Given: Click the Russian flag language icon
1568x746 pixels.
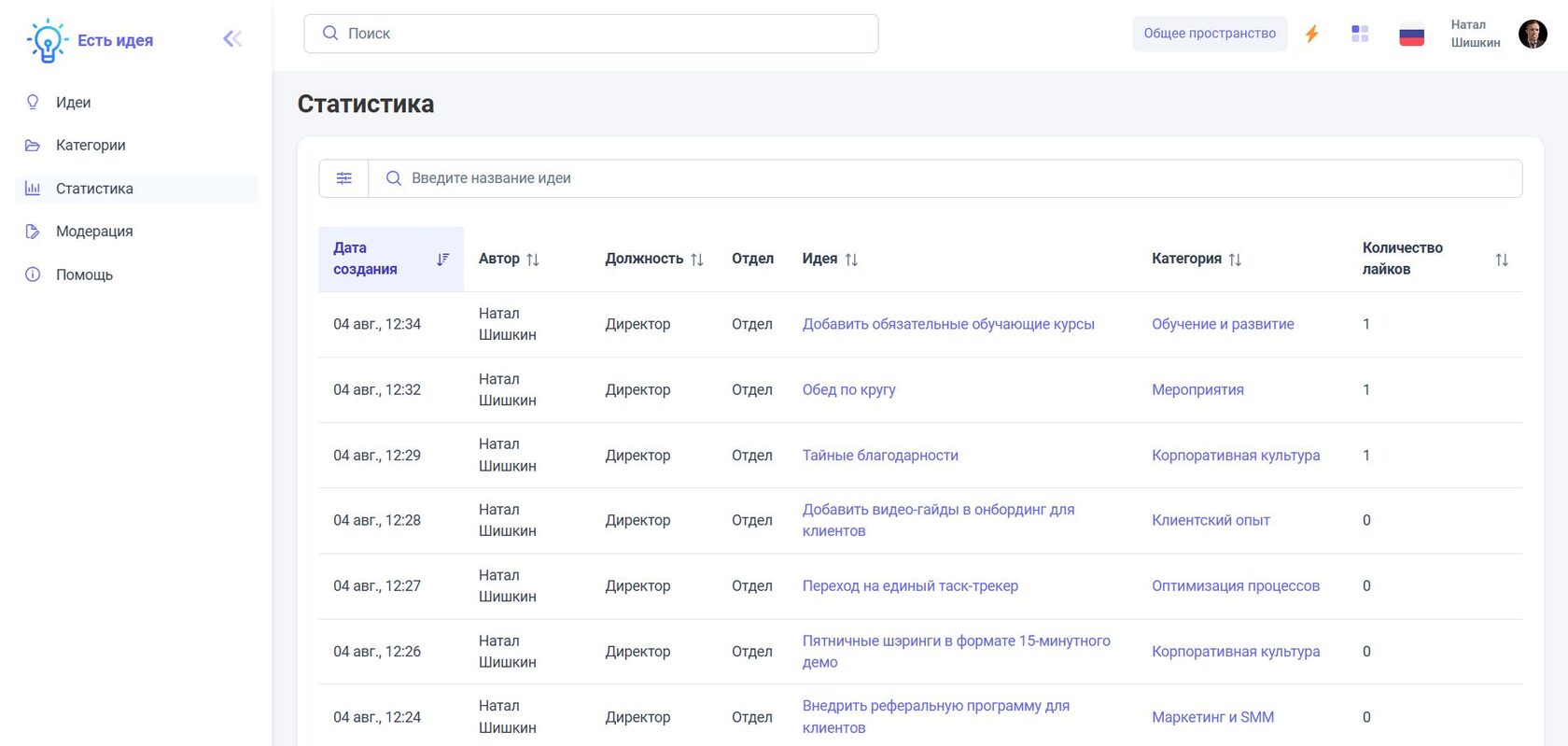Looking at the screenshot, I should pyautogui.click(x=1411, y=35).
